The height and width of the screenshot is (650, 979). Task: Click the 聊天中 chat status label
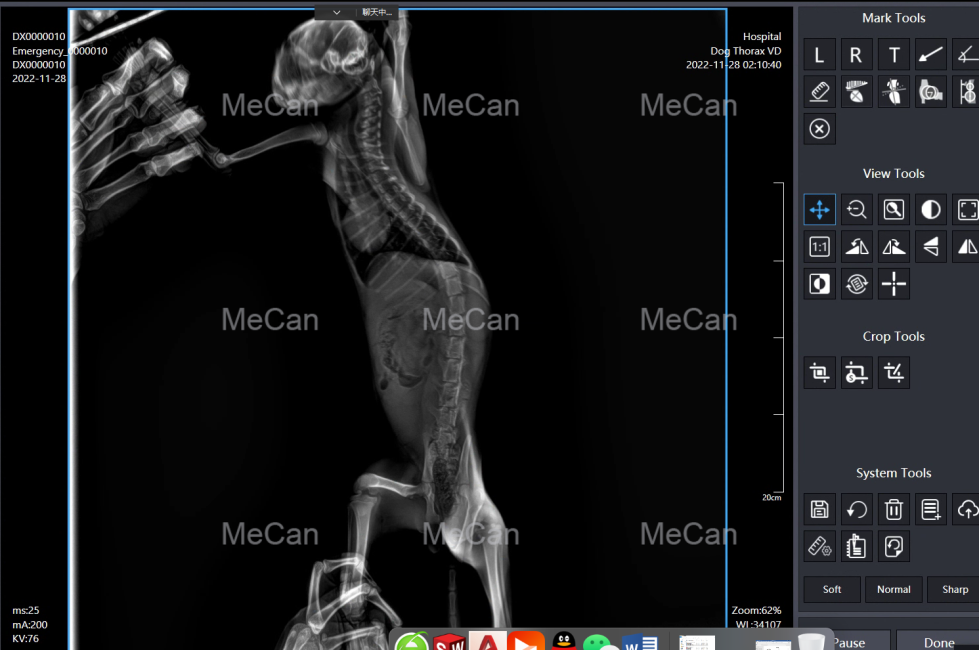tap(376, 12)
